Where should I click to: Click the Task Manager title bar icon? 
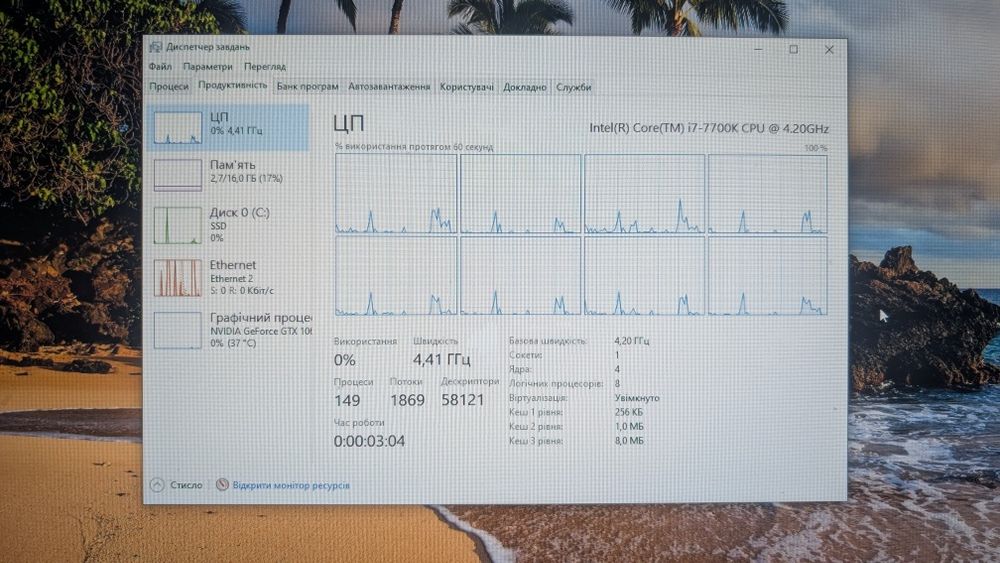point(155,47)
